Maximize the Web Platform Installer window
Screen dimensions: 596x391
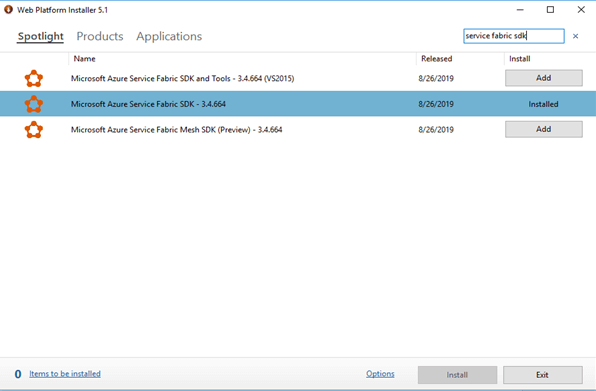tap(550, 10)
